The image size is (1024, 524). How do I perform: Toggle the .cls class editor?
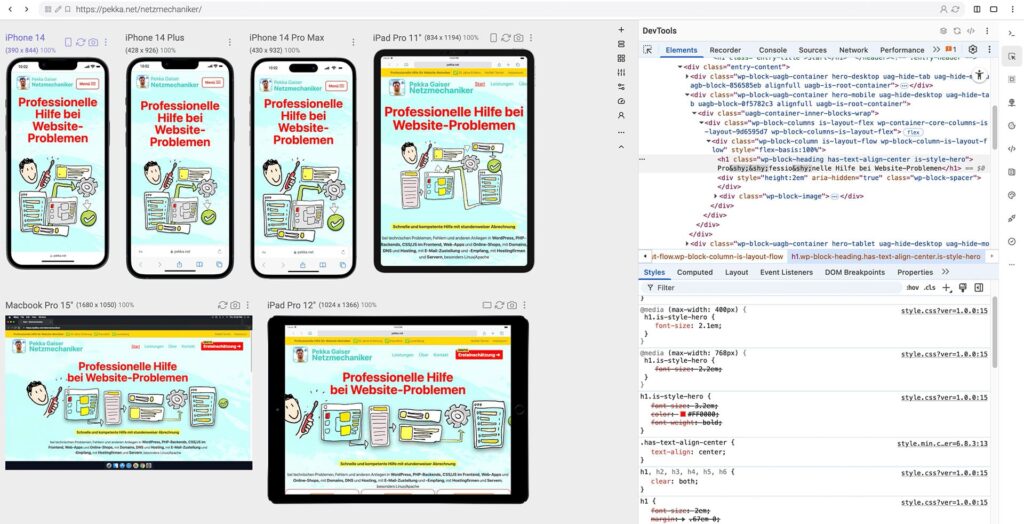pos(930,287)
